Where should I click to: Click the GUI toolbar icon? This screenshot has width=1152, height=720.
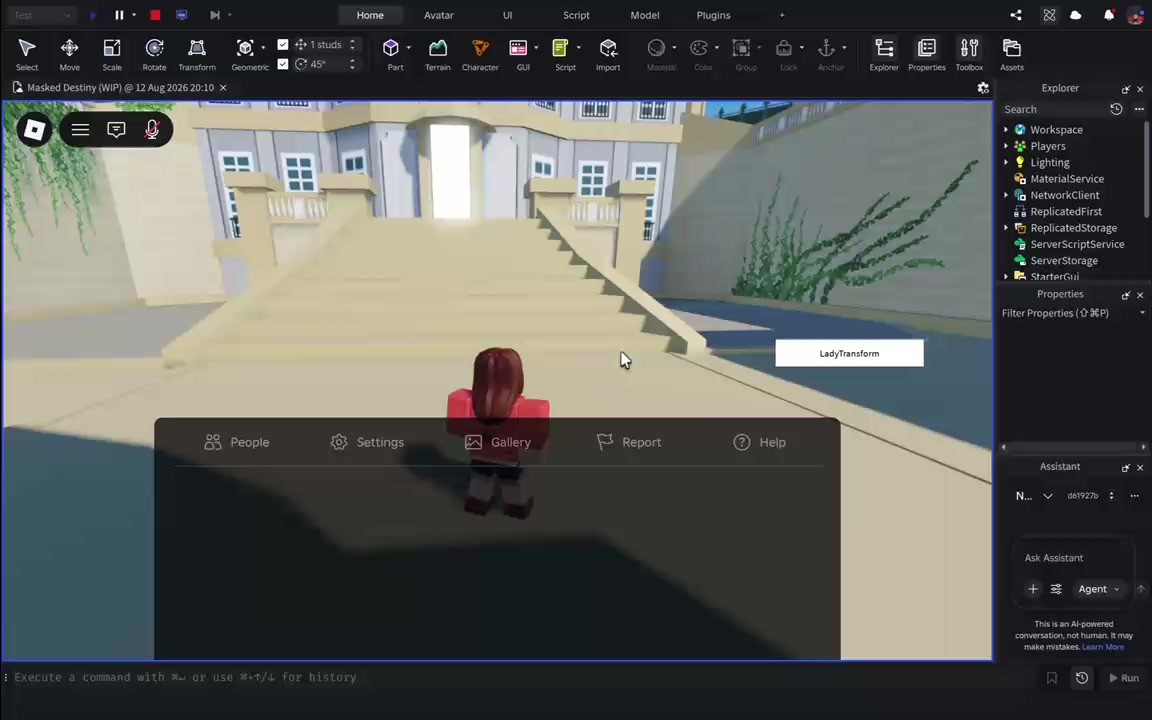point(518,48)
